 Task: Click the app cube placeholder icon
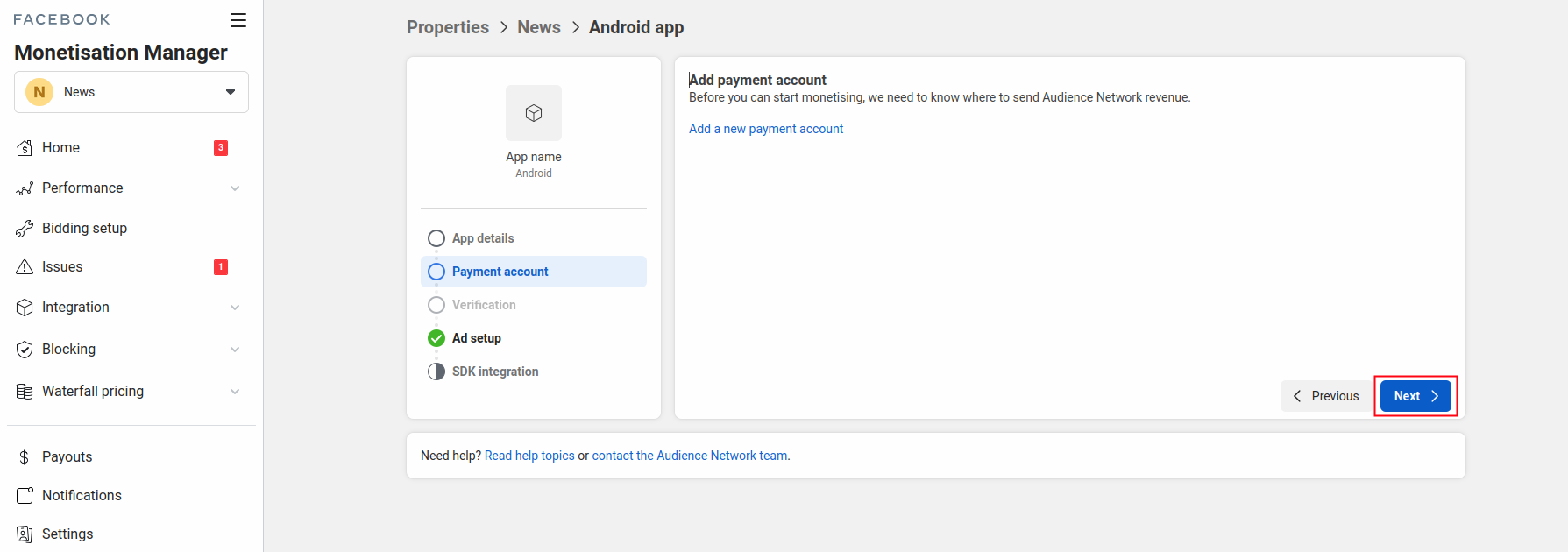[533, 113]
